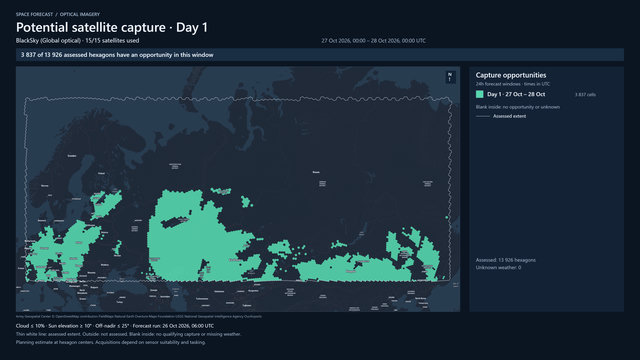Click the '24h forecast windows' subtitle
This screenshot has height=360, width=640.
[513, 84]
